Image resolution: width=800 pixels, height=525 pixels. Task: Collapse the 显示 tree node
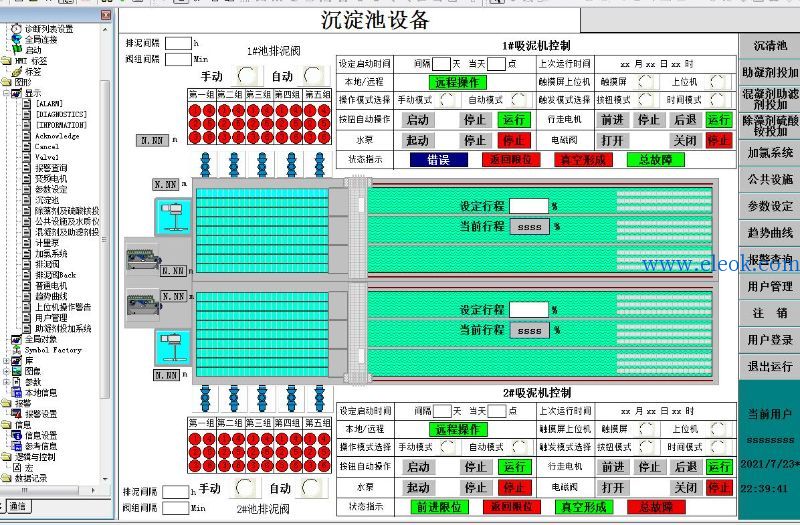coord(6,93)
